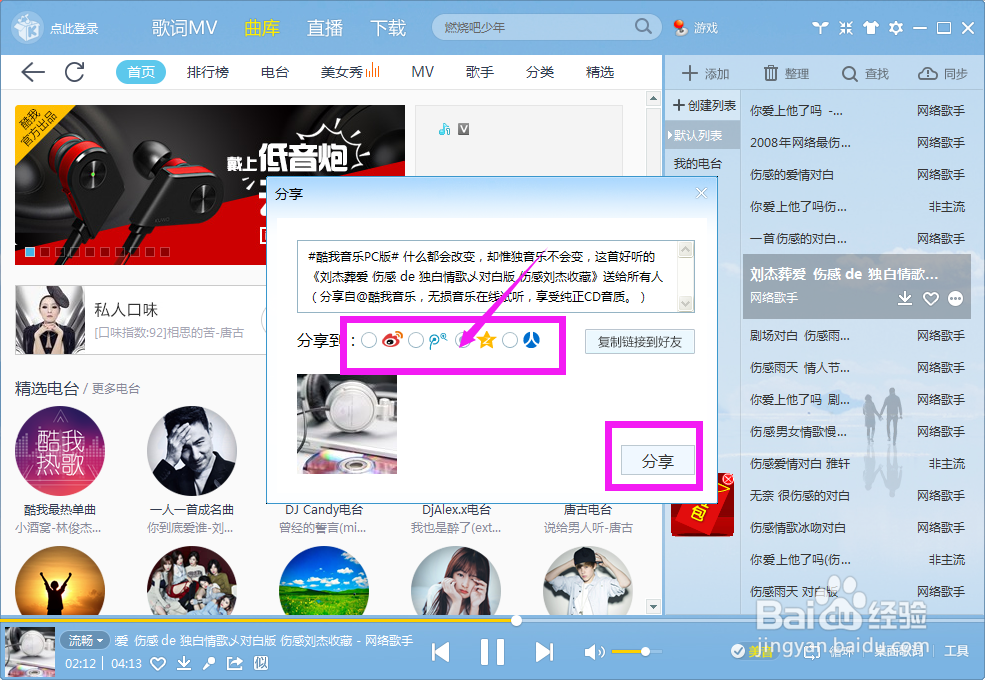Click 点此登录 to log in
This screenshot has width=985, height=680.
point(74,28)
